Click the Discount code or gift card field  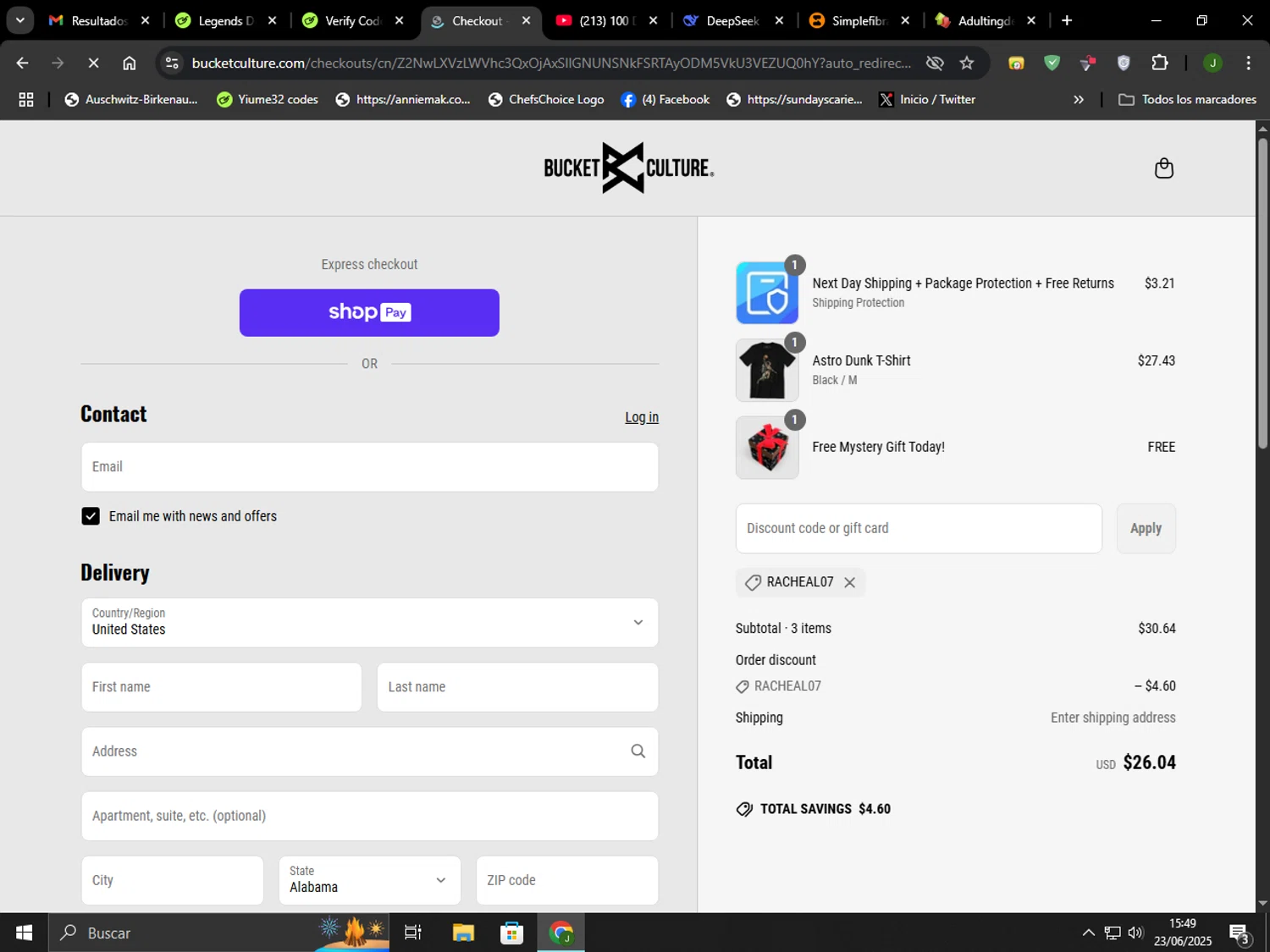click(919, 529)
